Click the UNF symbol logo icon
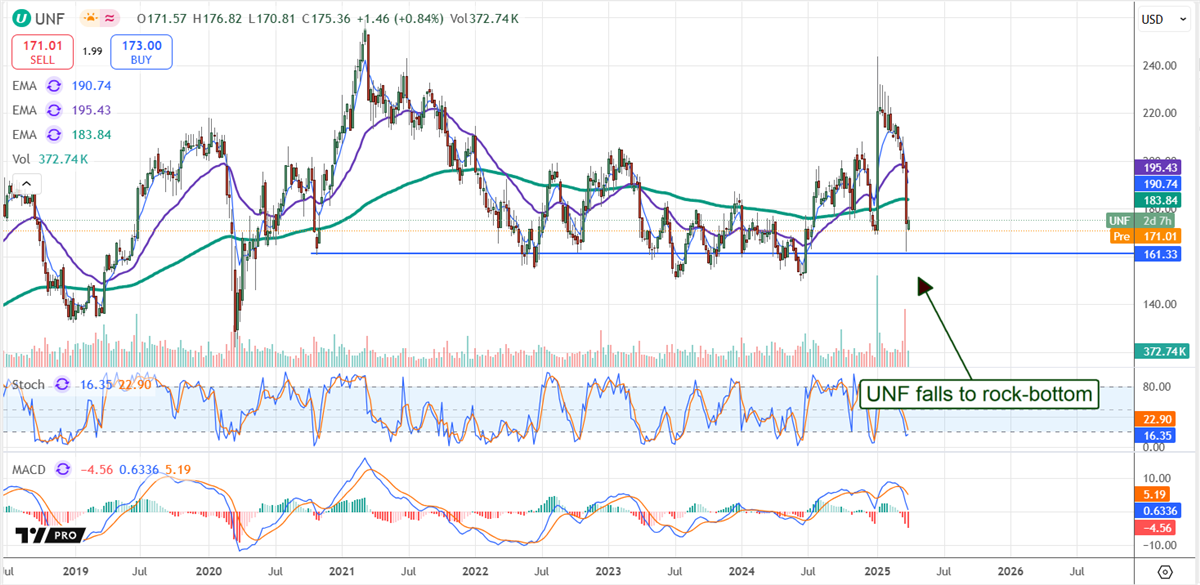This screenshot has width=1200, height=585. click(x=20, y=18)
